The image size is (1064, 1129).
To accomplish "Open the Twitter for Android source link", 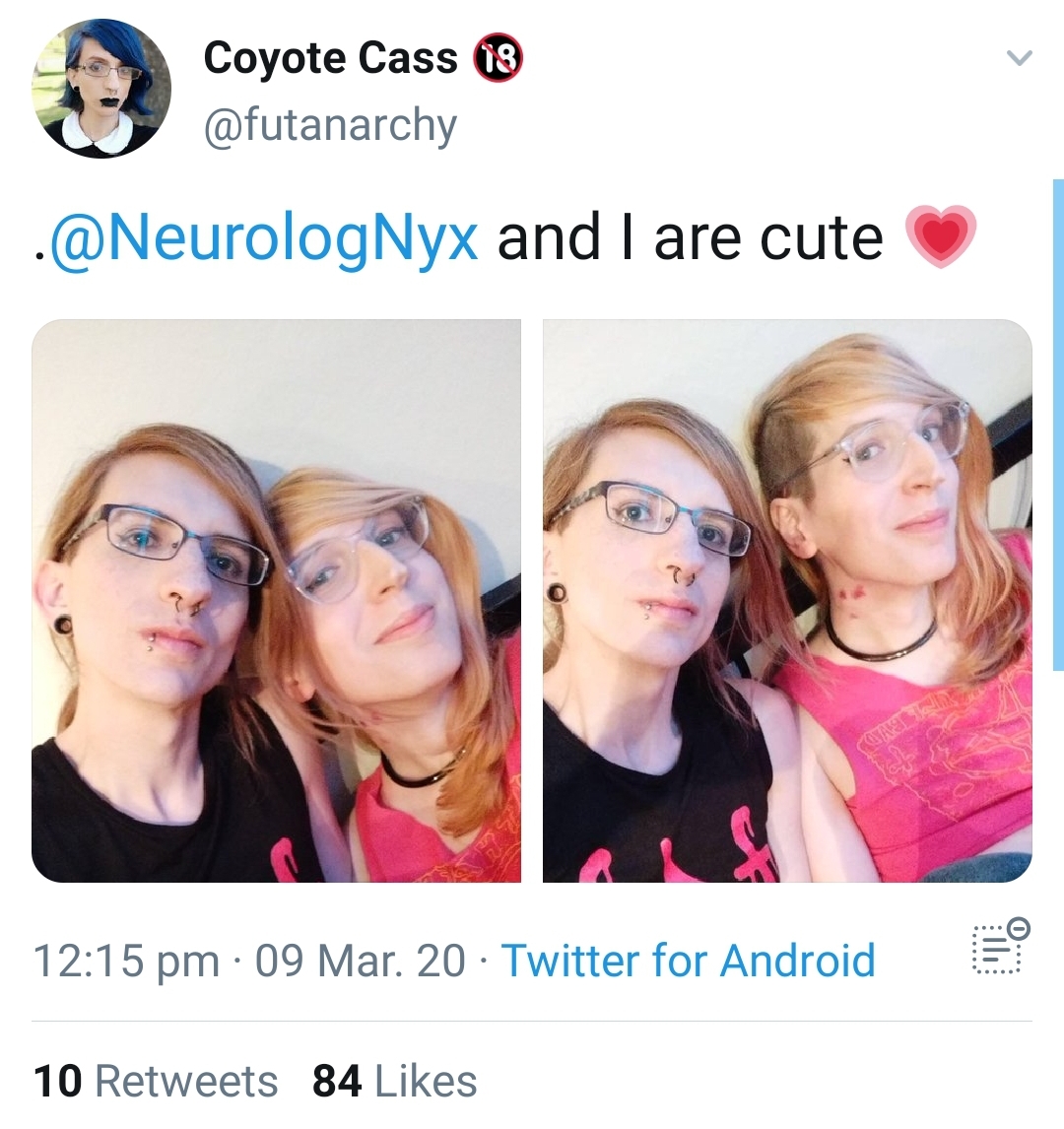I will tap(689, 961).
